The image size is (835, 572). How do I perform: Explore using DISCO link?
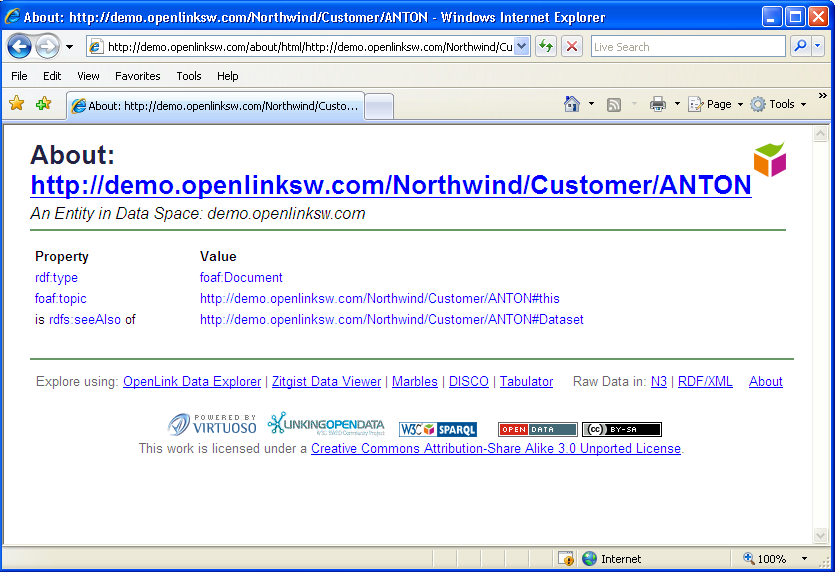(469, 381)
